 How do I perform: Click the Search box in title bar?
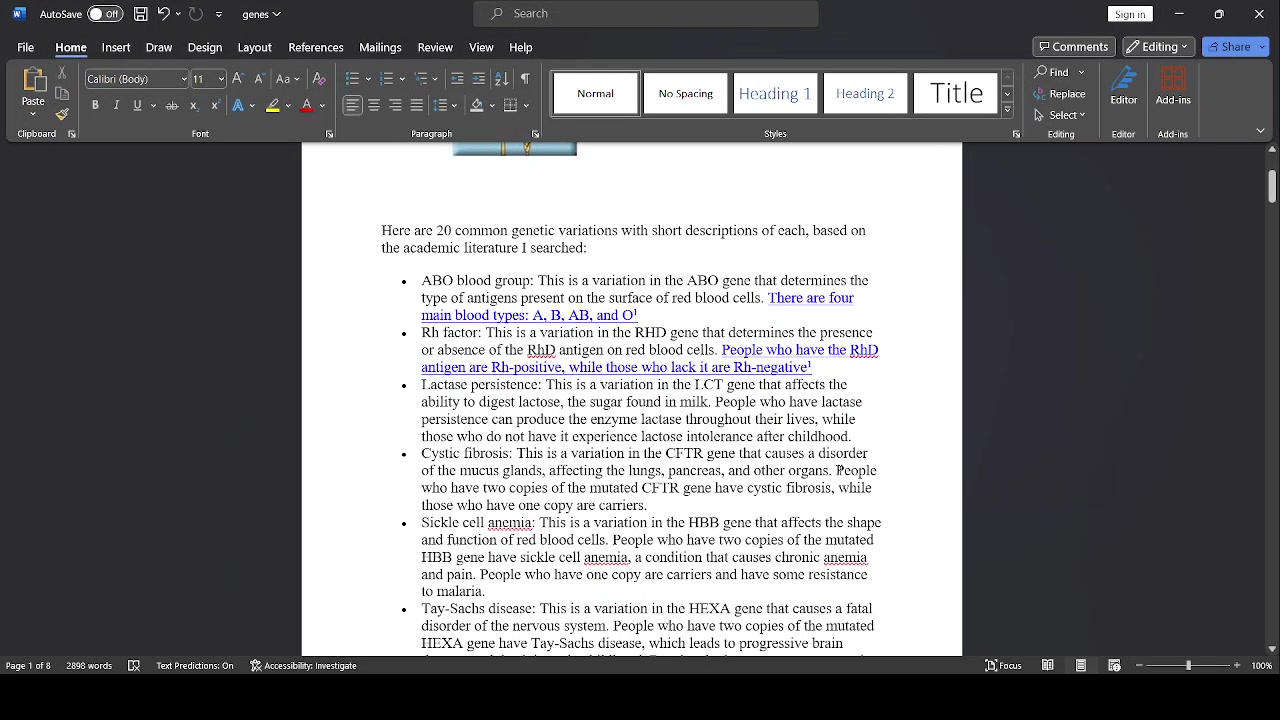[646, 14]
